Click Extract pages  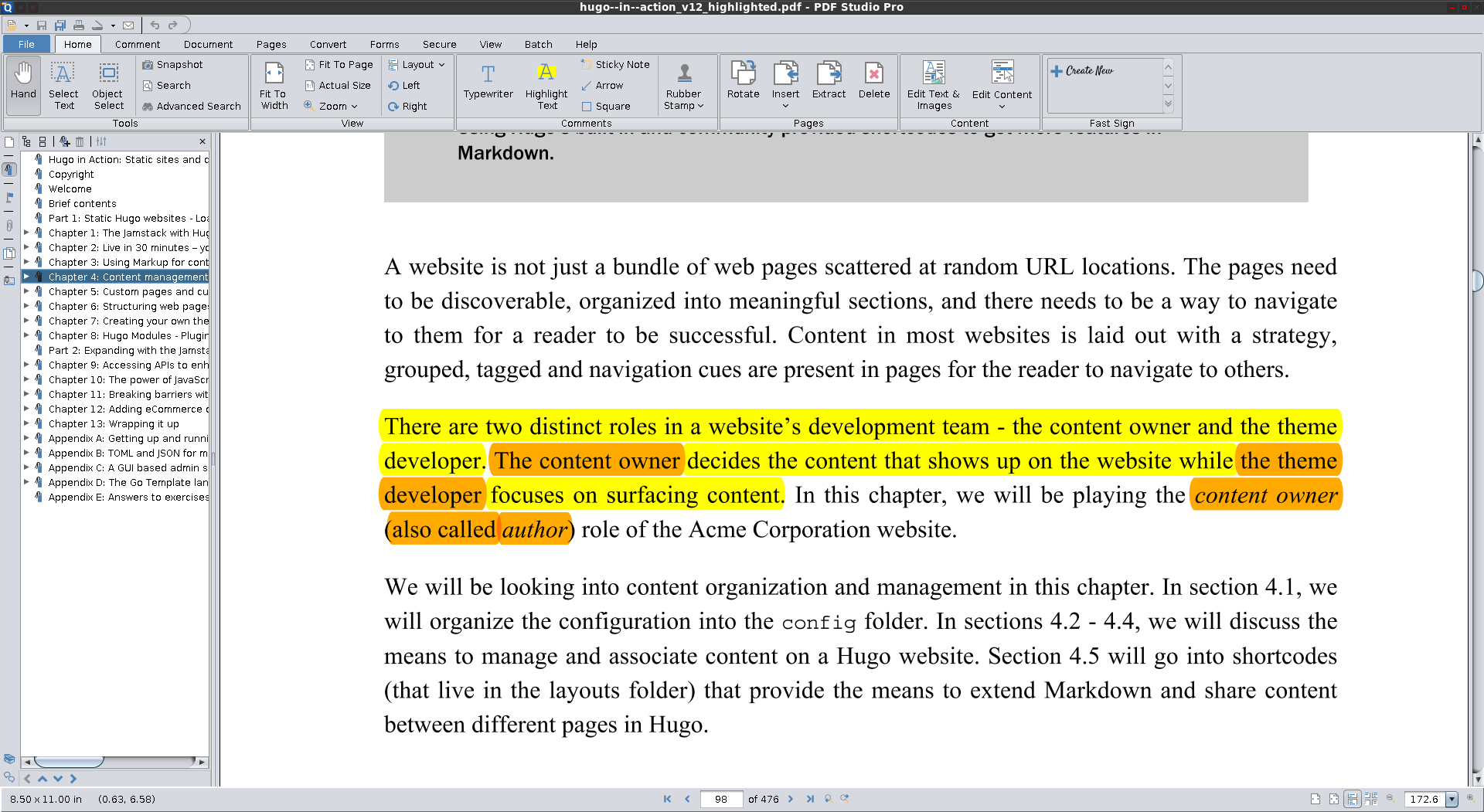tap(829, 81)
